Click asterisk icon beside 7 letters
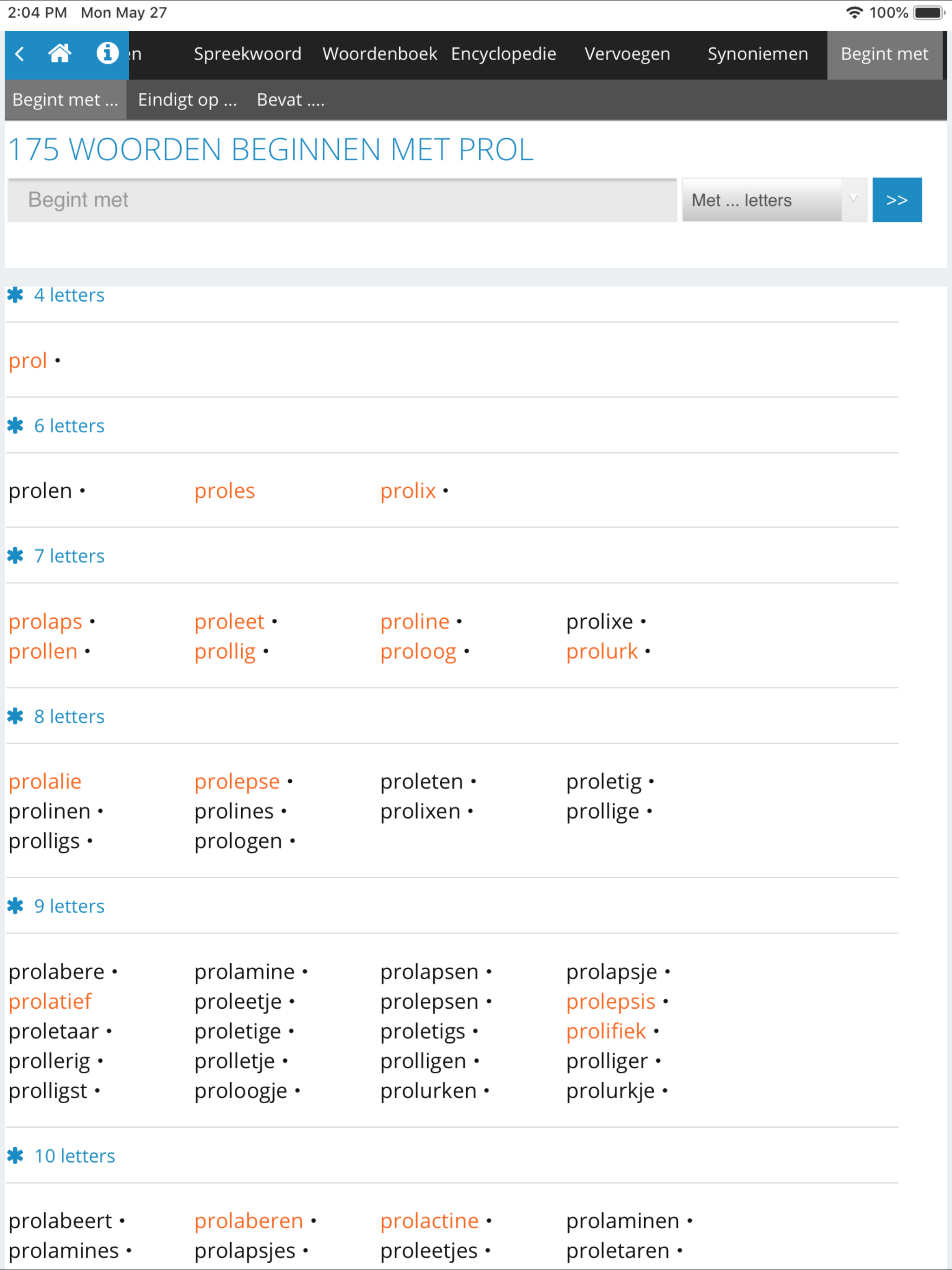This screenshot has width=952, height=1270. [15, 556]
